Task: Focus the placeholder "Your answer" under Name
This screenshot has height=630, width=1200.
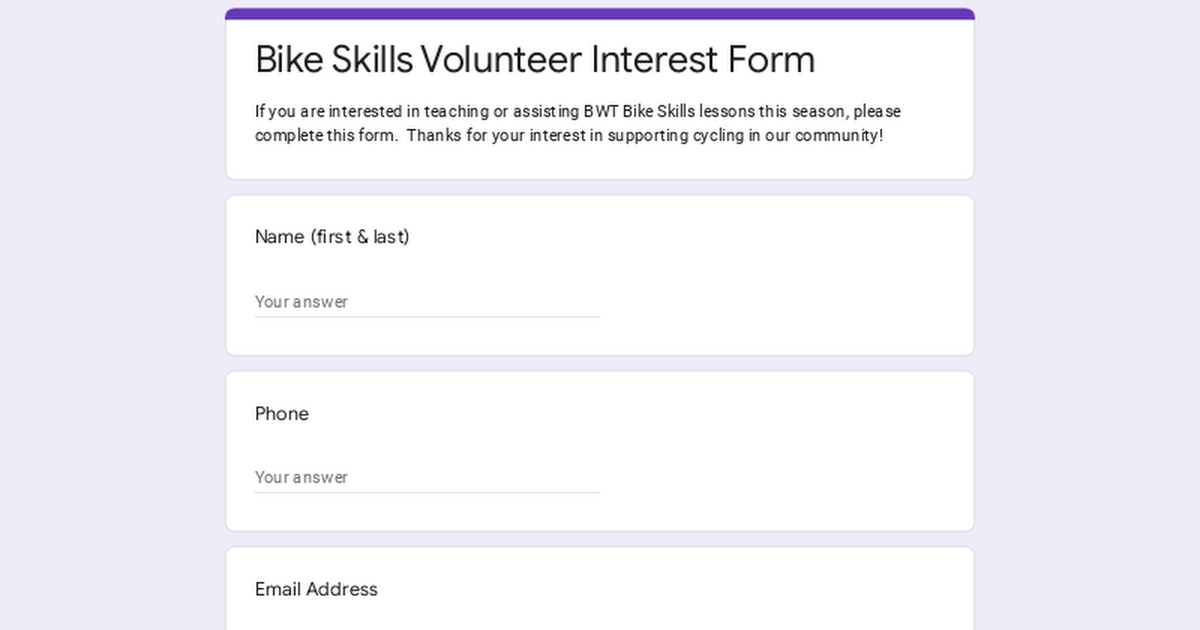Action: pos(301,301)
